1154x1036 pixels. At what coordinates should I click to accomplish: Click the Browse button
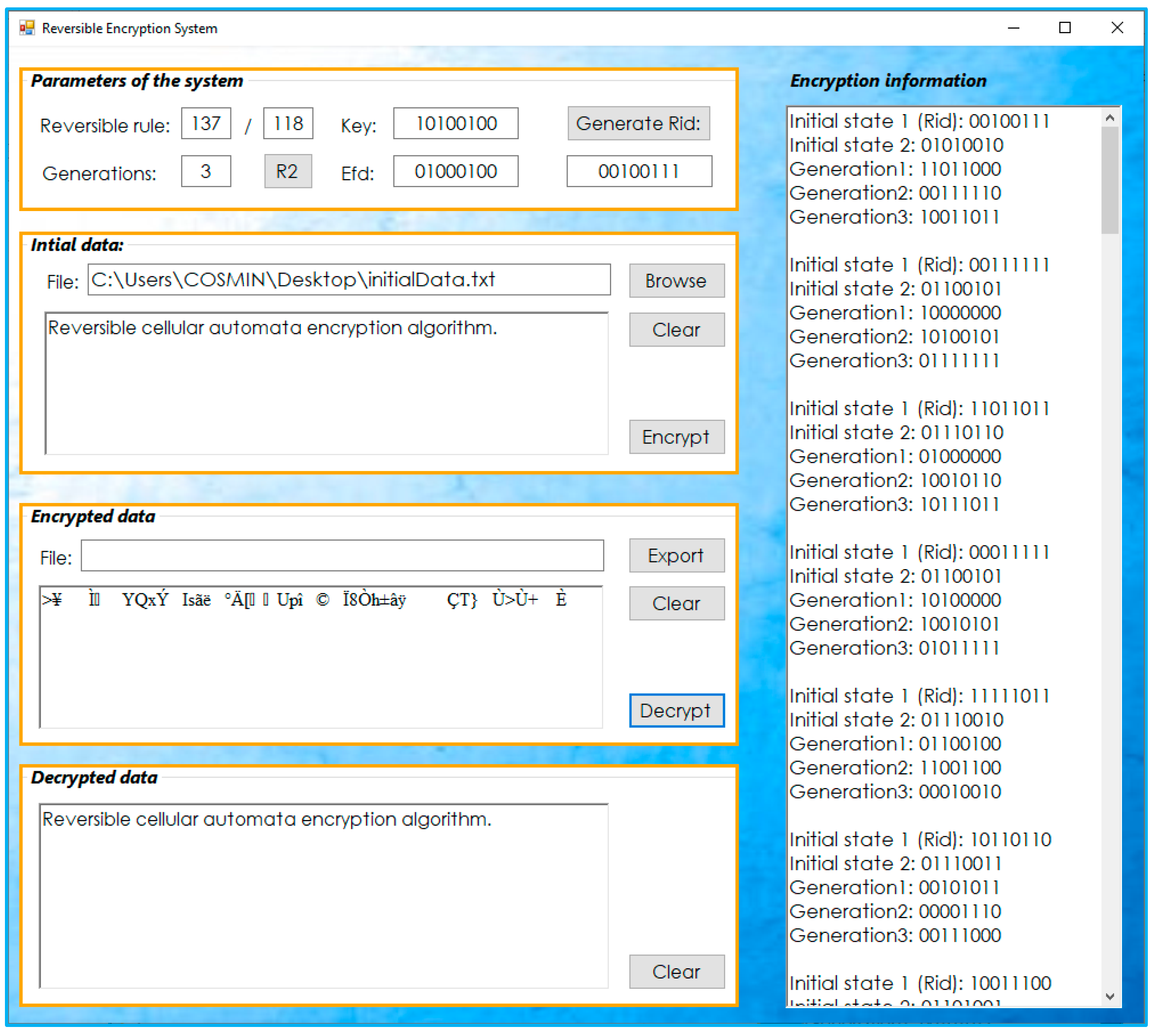click(676, 280)
